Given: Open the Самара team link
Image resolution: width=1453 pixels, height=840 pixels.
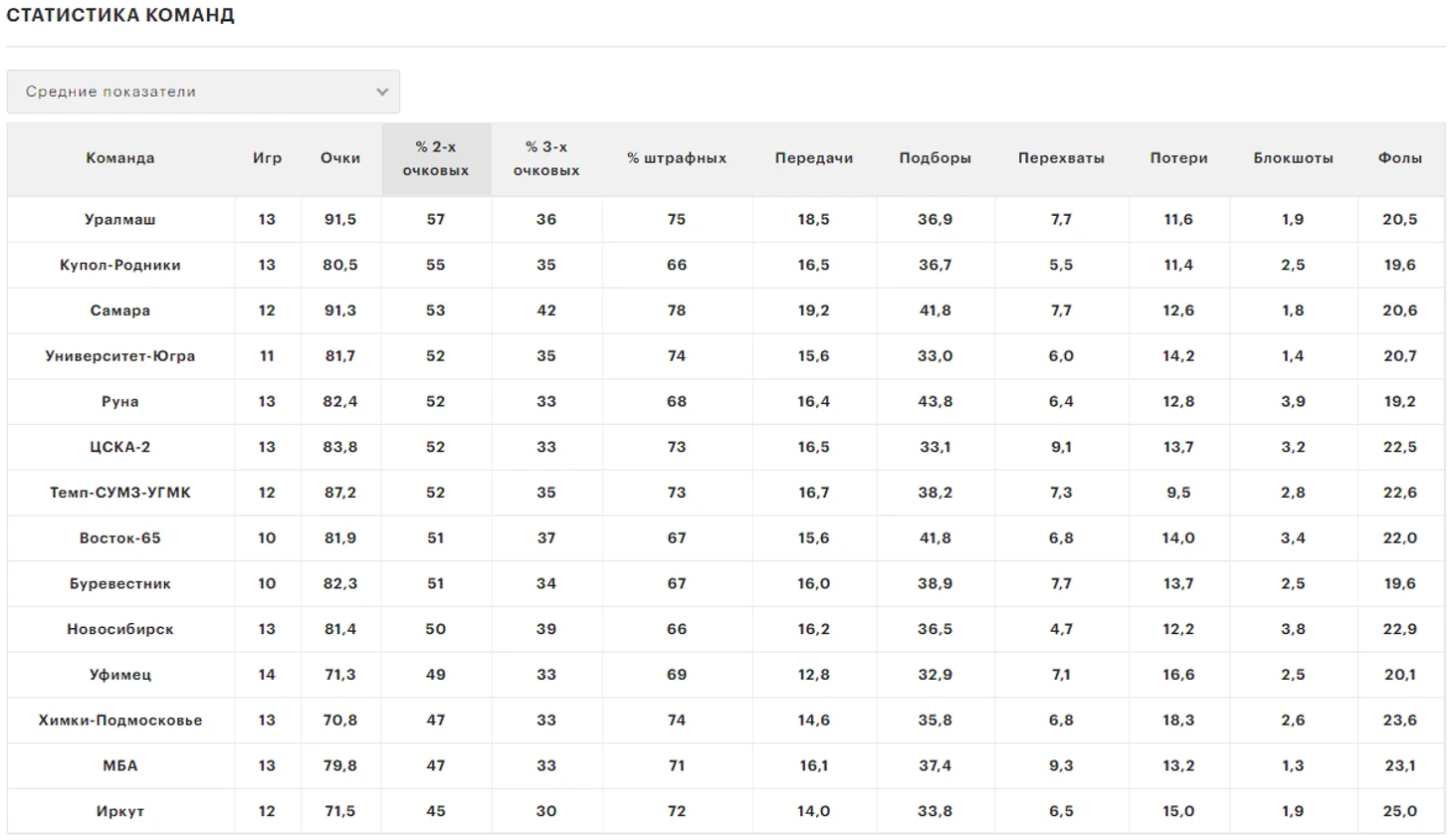Looking at the screenshot, I should coord(120,311).
